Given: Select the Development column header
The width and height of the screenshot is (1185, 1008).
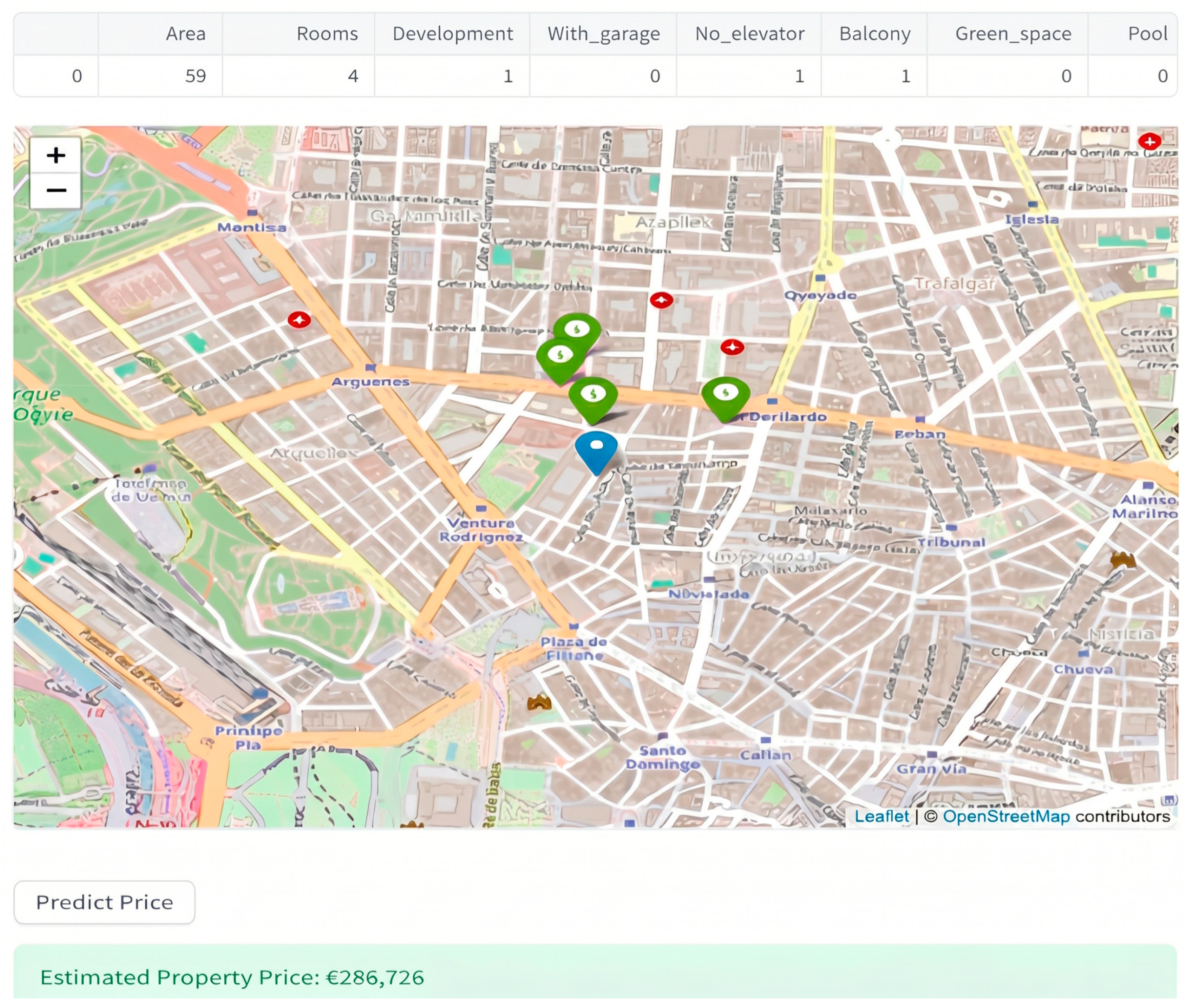Looking at the screenshot, I should (452, 34).
